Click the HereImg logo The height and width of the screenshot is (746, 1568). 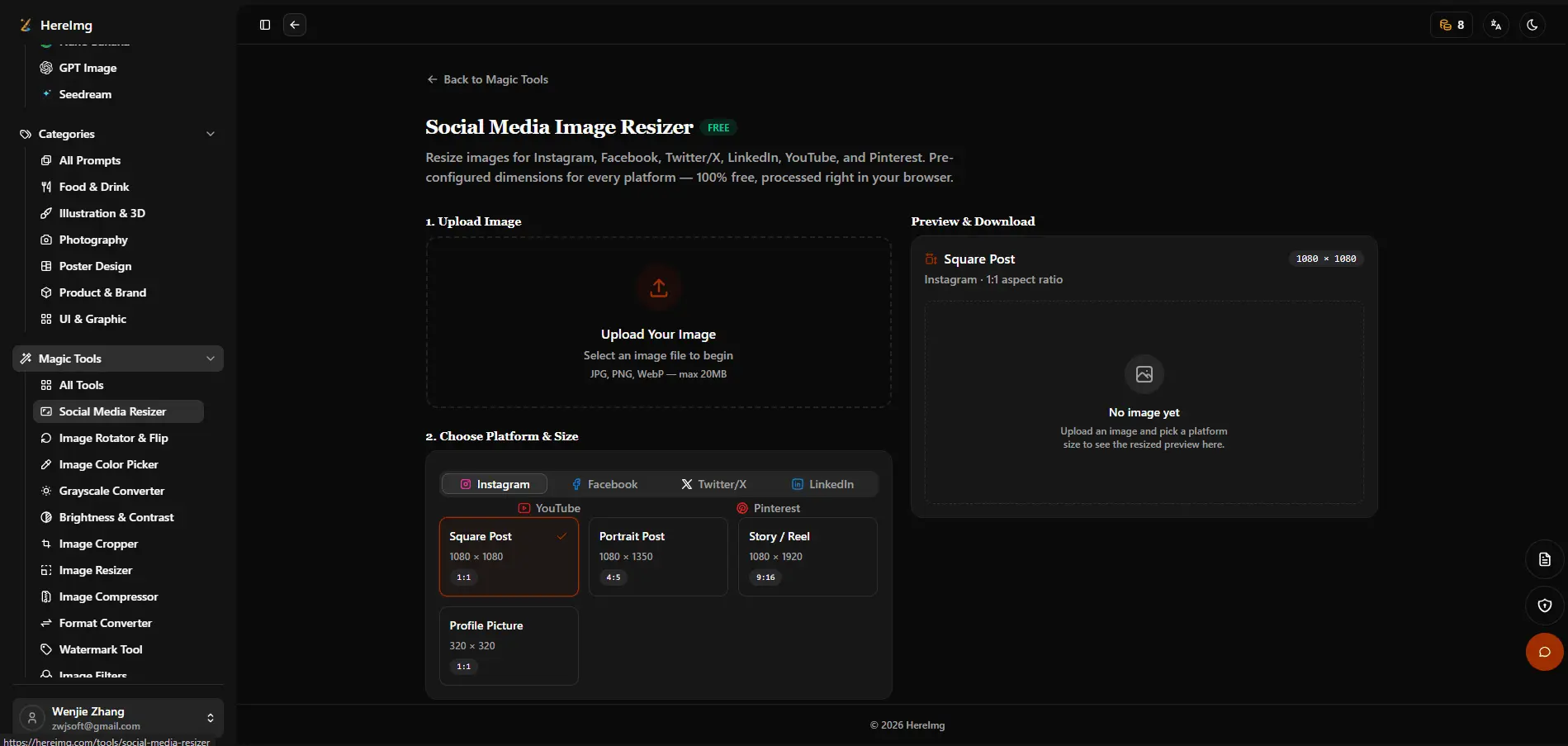pyautogui.click(x=56, y=25)
